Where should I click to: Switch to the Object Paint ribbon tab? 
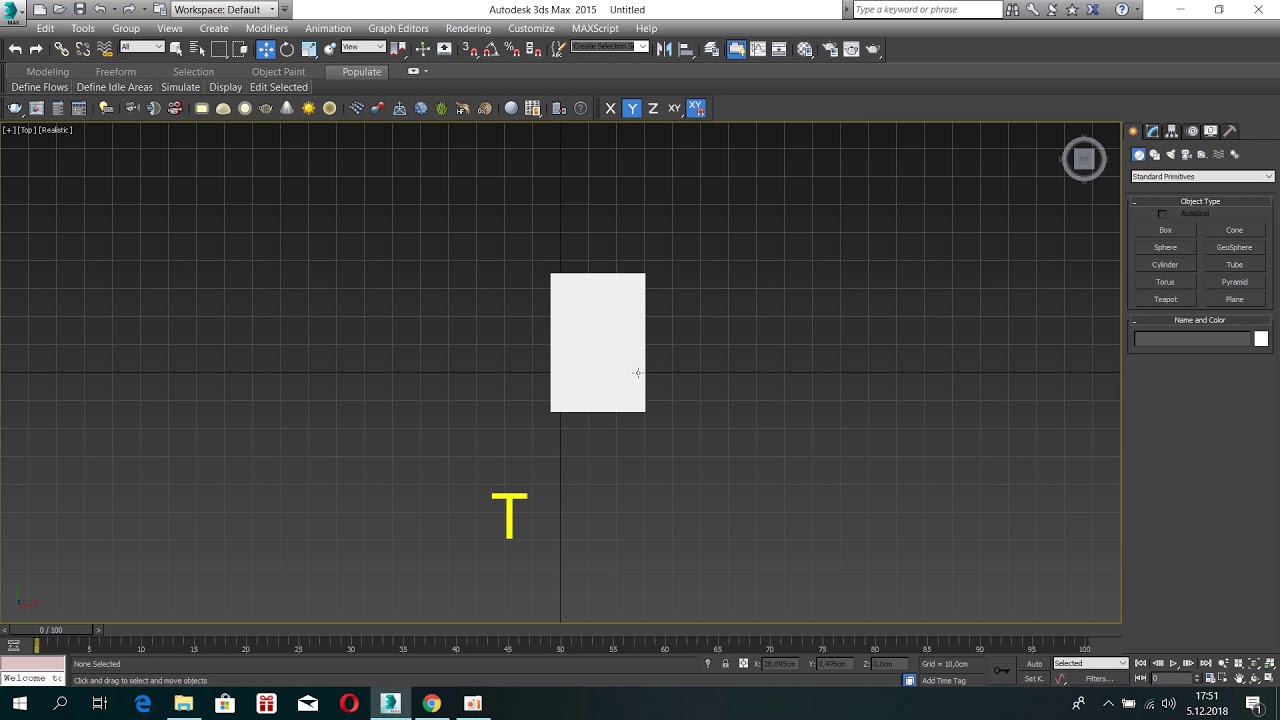278,72
